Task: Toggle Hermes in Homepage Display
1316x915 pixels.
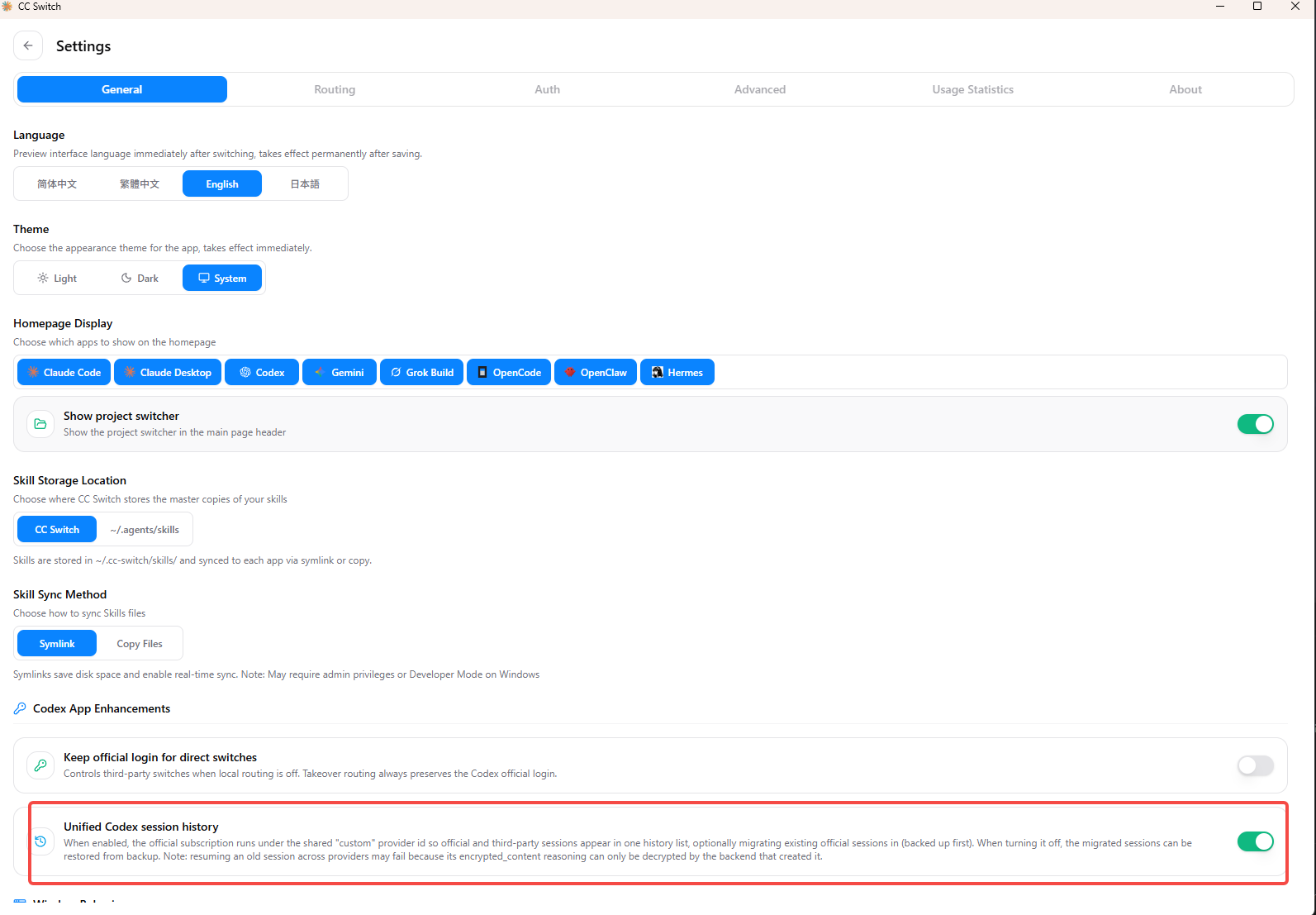Action: [x=677, y=372]
